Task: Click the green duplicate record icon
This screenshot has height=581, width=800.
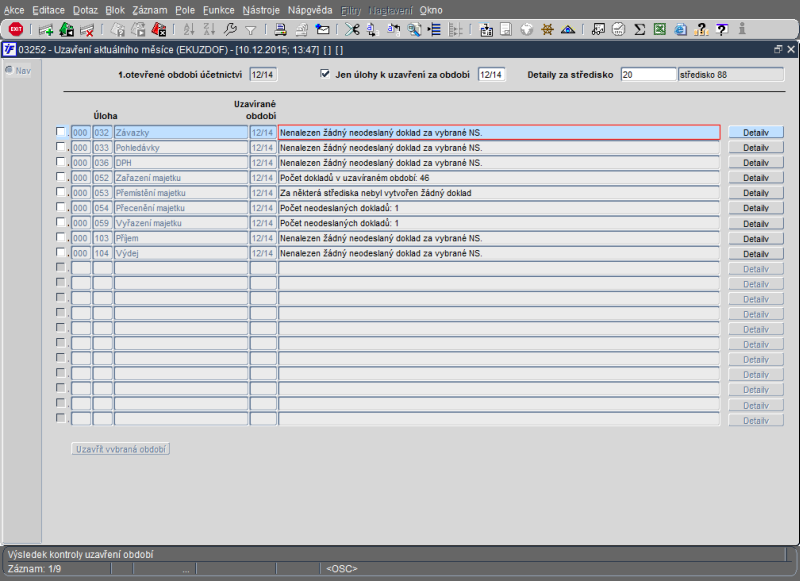Action: (66, 30)
